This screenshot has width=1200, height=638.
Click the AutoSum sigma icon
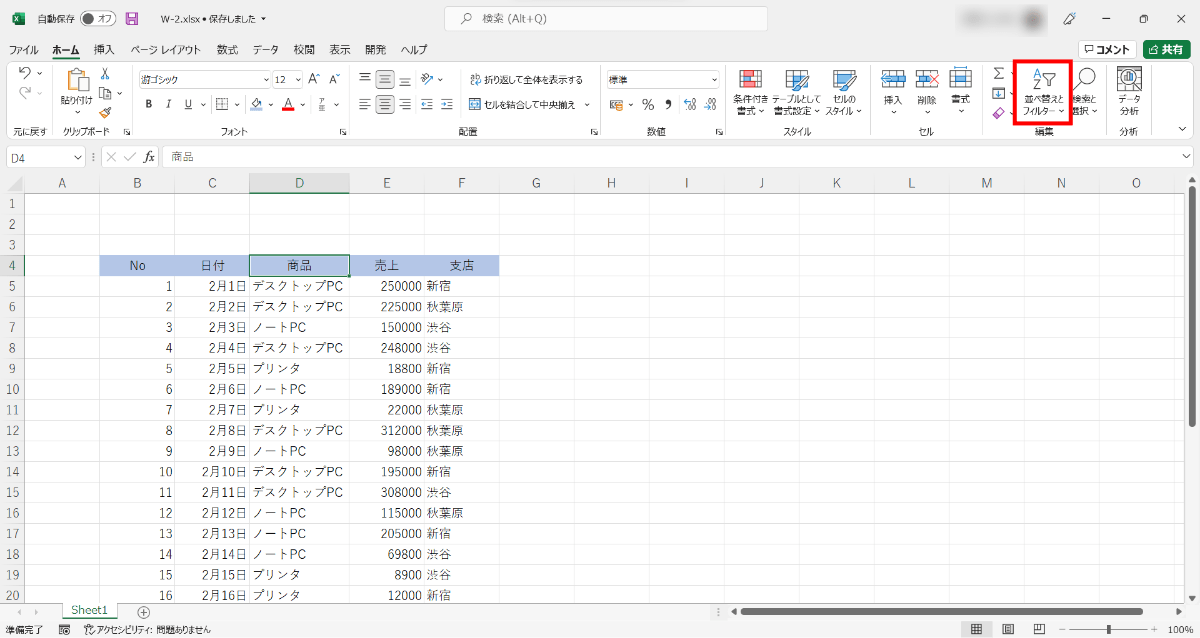998,74
